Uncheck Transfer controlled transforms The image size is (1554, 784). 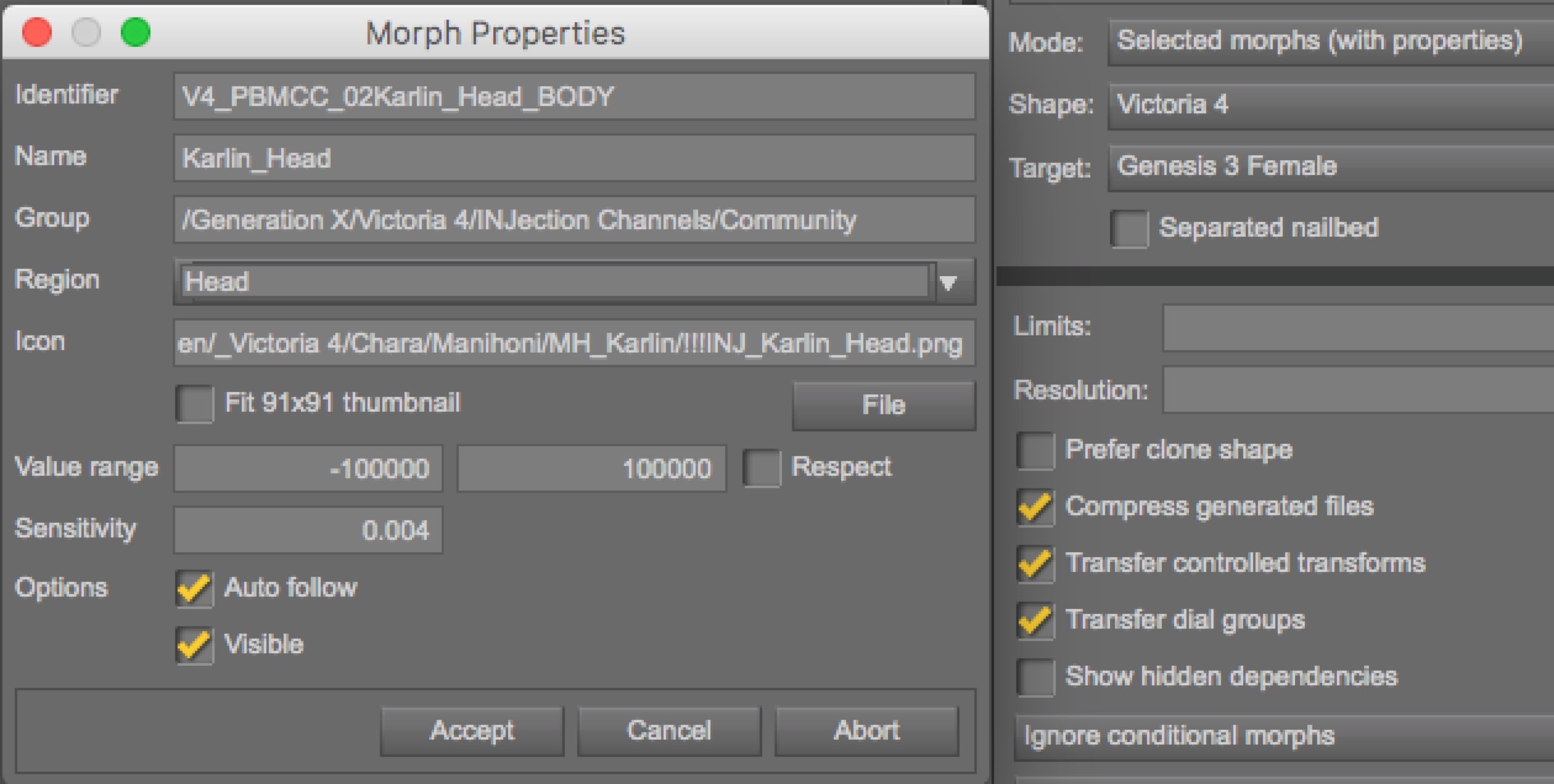(x=1035, y=564)
